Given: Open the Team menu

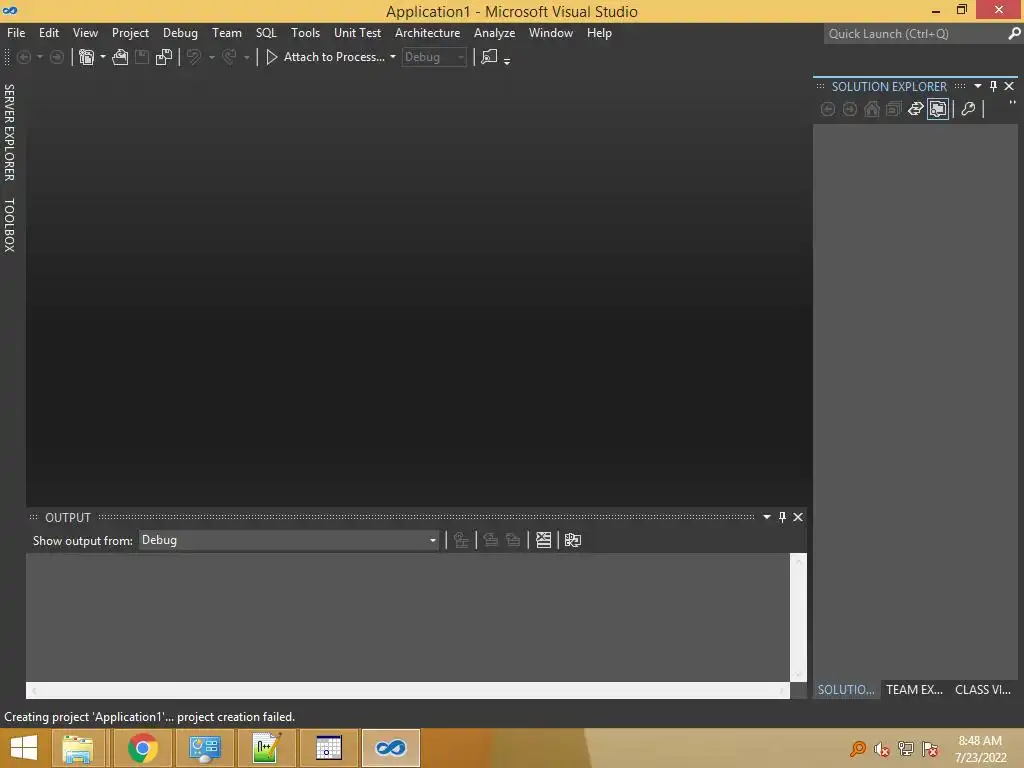Looking at the screenshot, I should 227,33.
